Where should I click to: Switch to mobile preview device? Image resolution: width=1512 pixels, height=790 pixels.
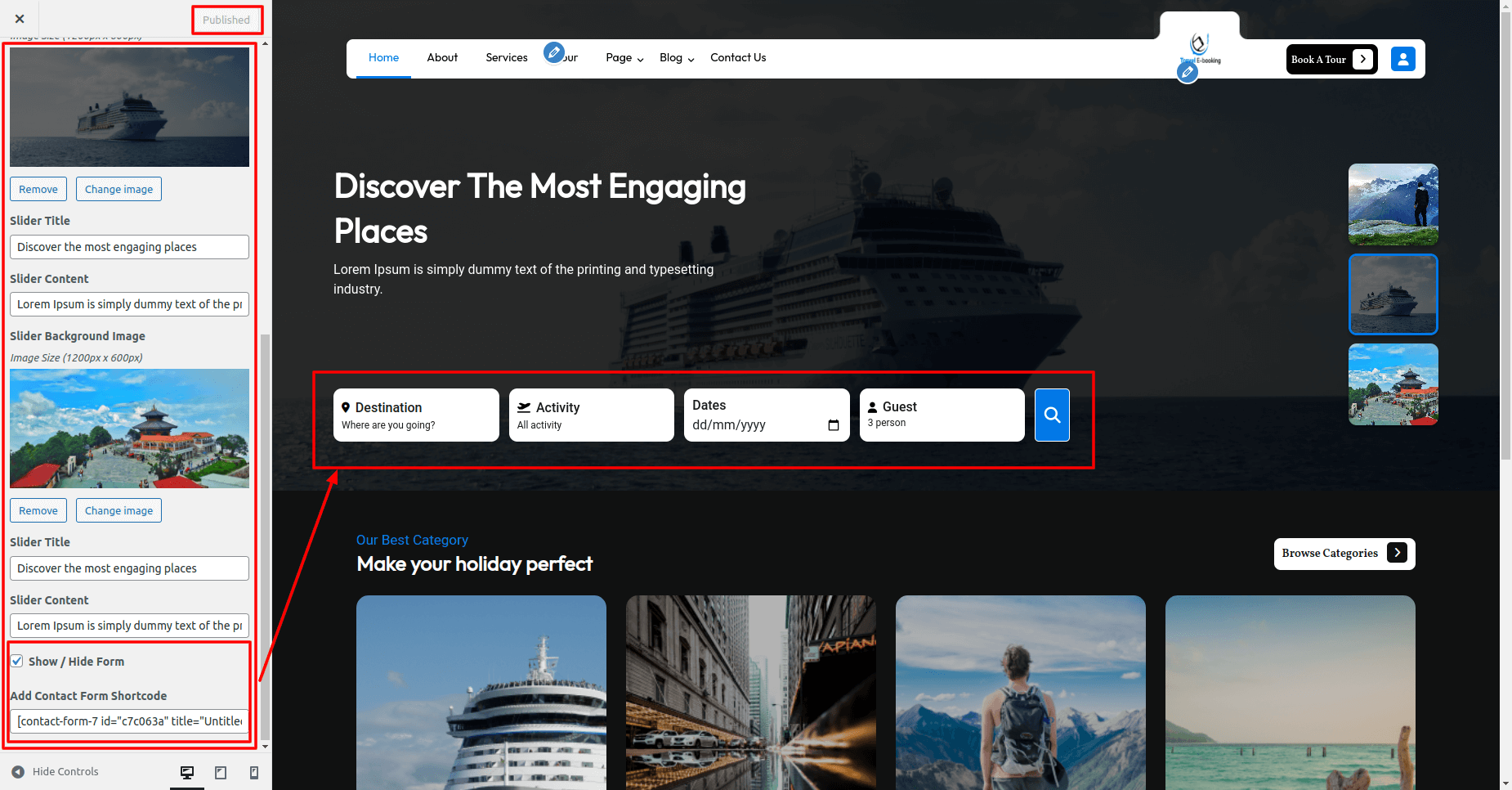pyautogui.click(x=254, y=772)
